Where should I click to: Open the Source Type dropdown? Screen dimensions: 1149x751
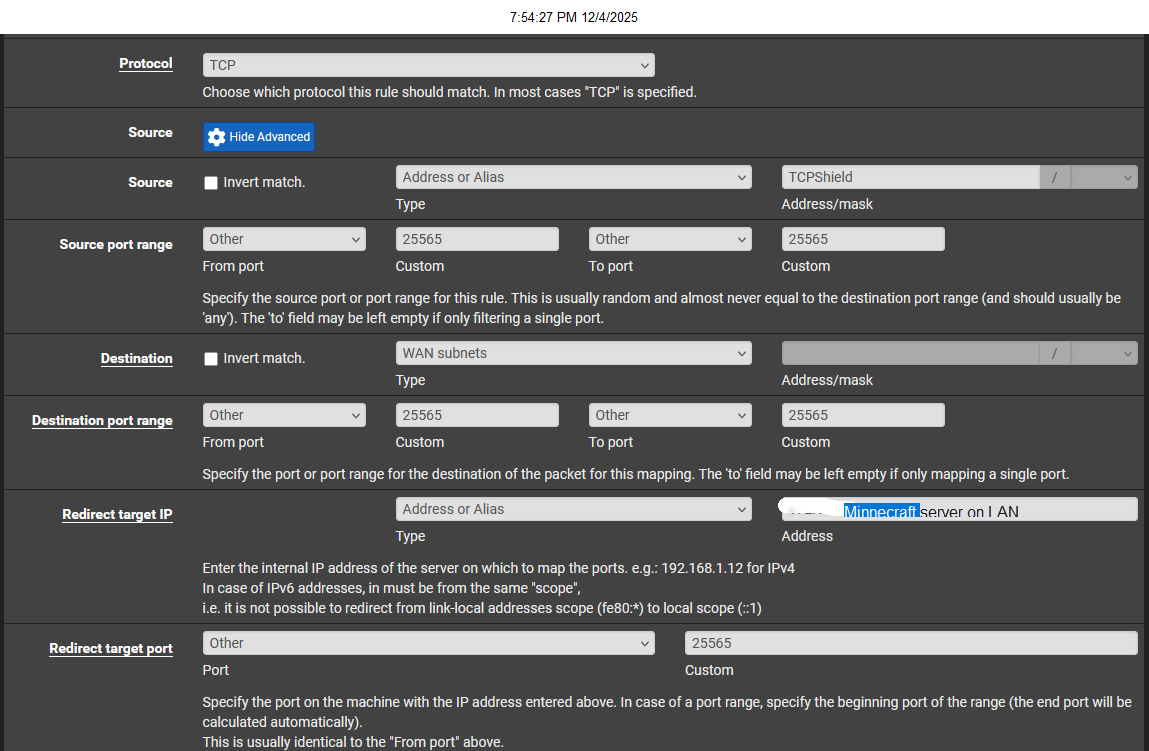pyautogui.click(x=573, y=176)
